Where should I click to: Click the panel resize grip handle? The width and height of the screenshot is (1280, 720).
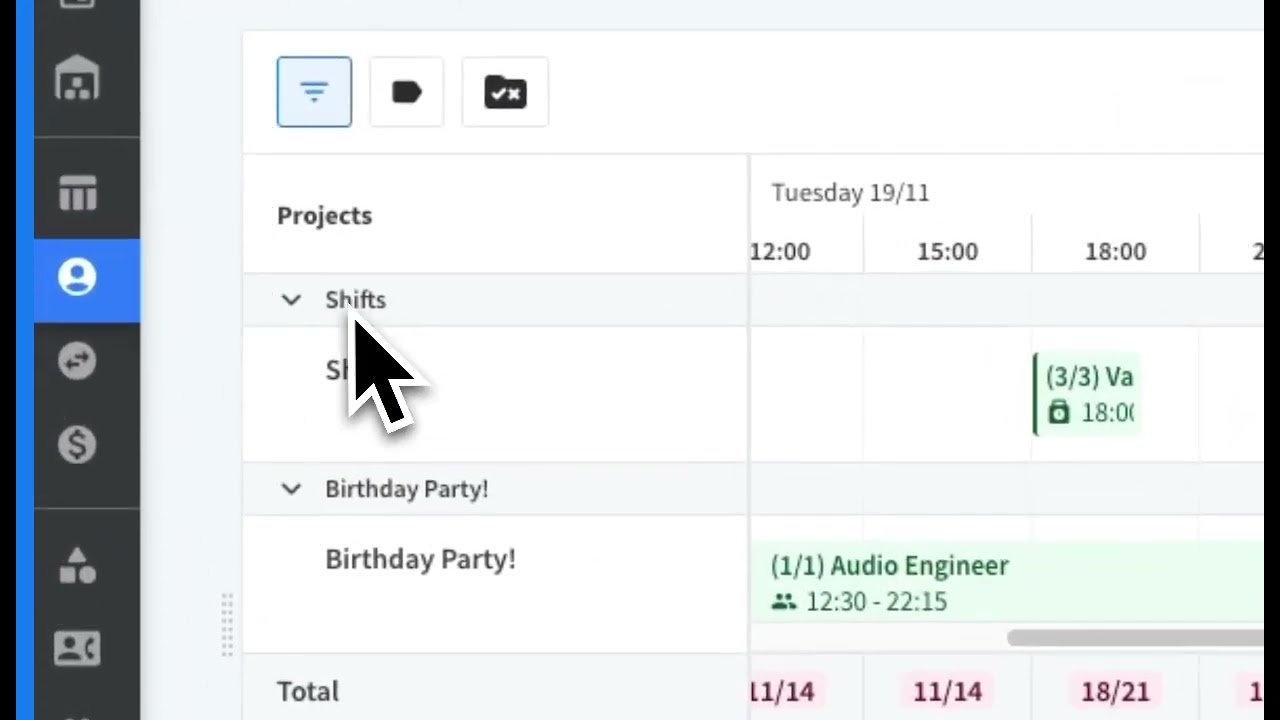click(227, 625)
